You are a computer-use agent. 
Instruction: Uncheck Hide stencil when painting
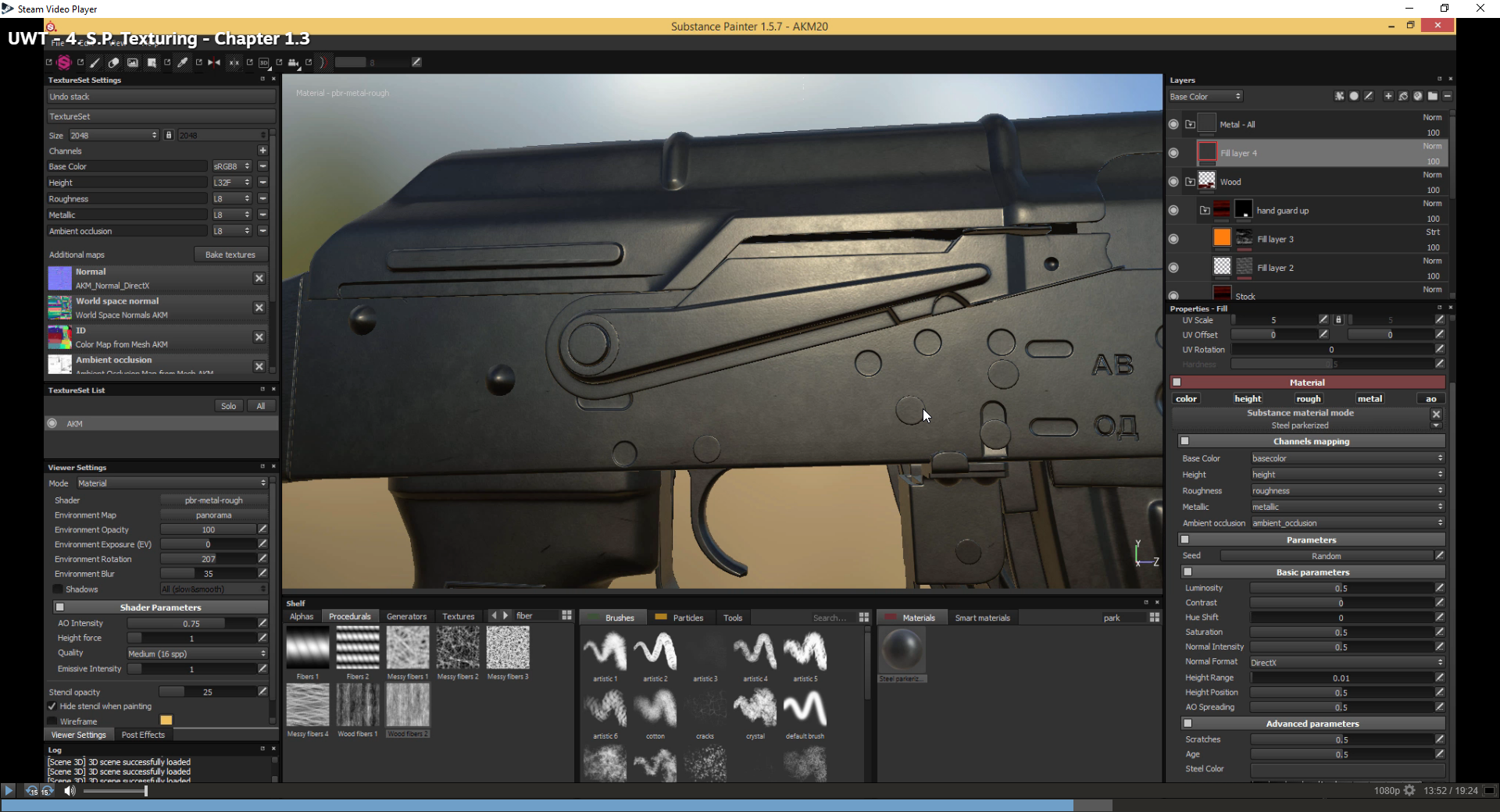click(51, 707)
